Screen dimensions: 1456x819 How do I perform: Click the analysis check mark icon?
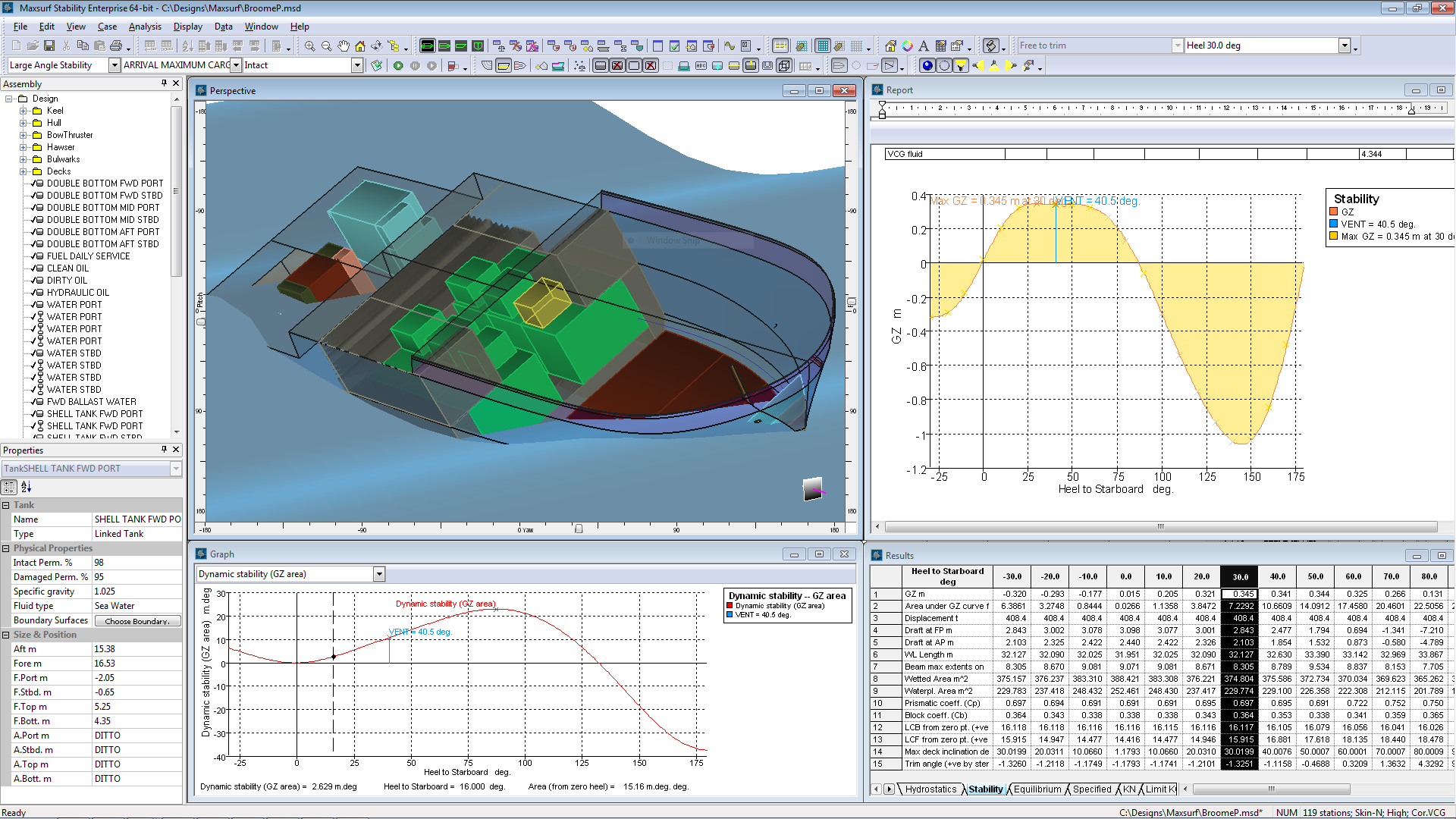376,66
